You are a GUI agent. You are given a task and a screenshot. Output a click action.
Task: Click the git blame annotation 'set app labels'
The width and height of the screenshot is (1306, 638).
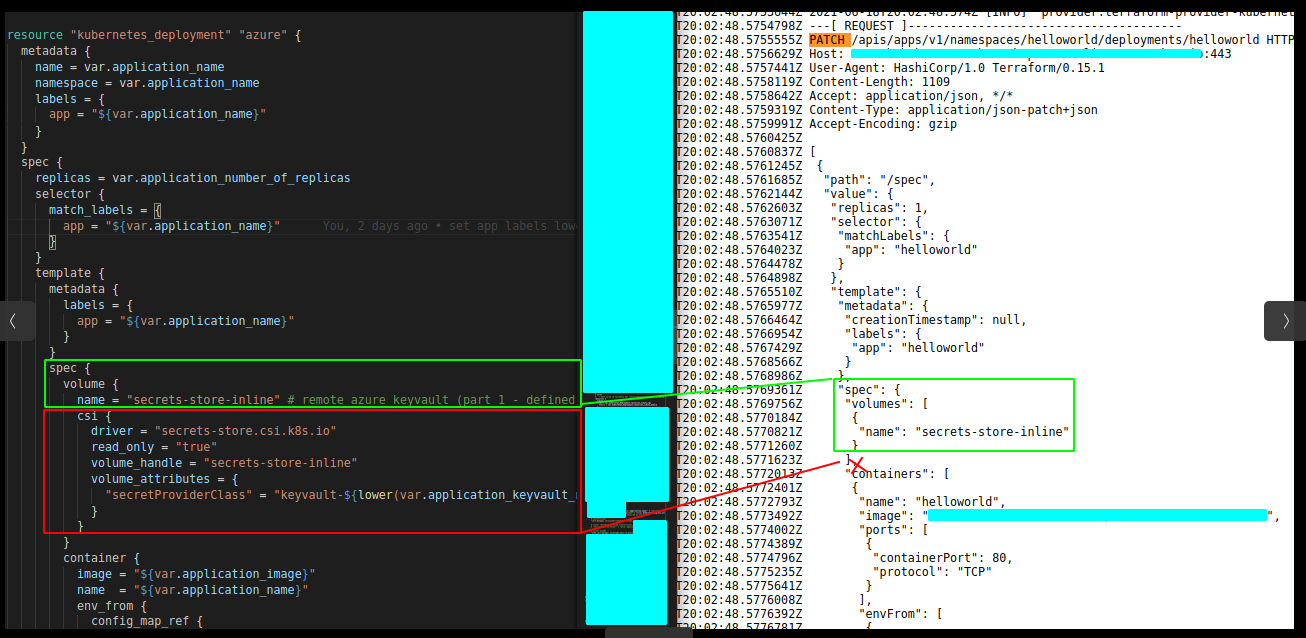tap(490, 225)
